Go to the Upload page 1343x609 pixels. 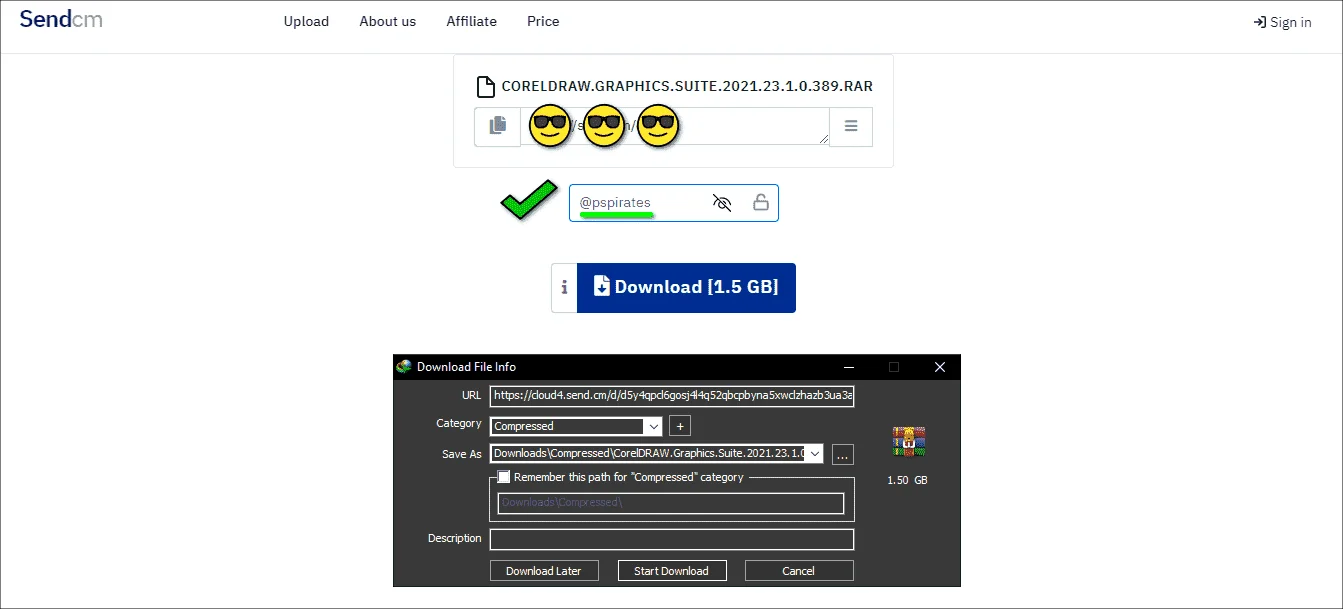pos(306,21)
